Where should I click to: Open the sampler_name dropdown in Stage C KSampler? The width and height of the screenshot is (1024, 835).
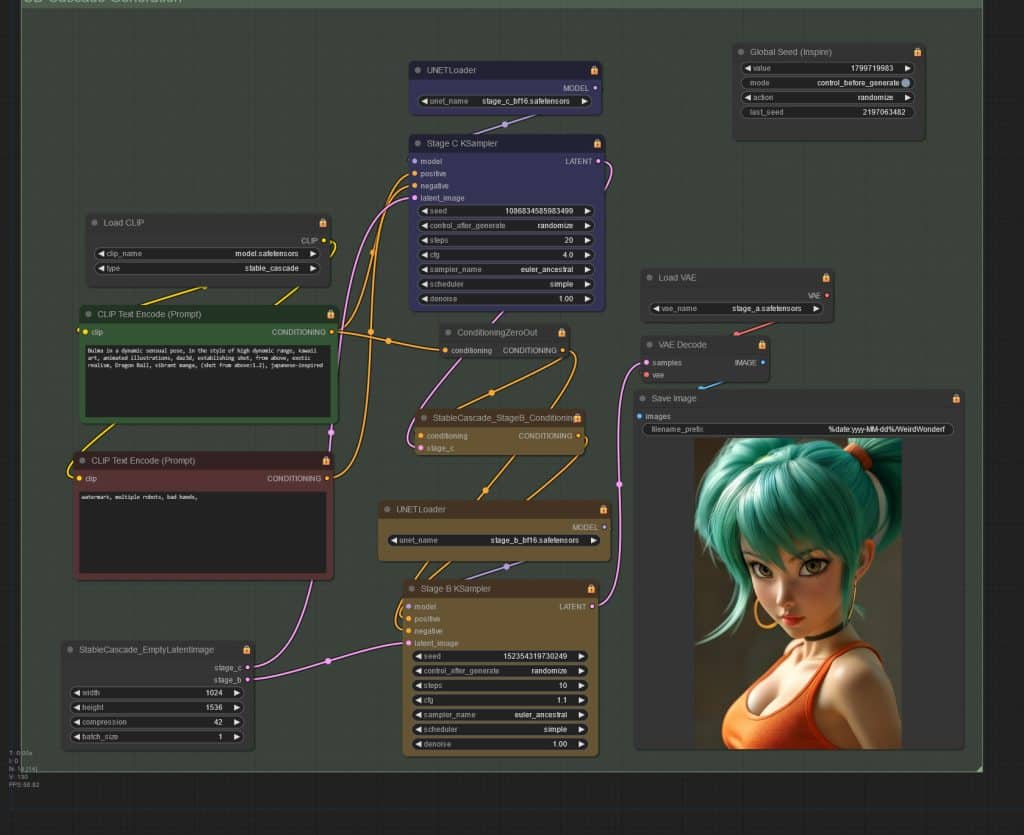(x=506, y=270)
